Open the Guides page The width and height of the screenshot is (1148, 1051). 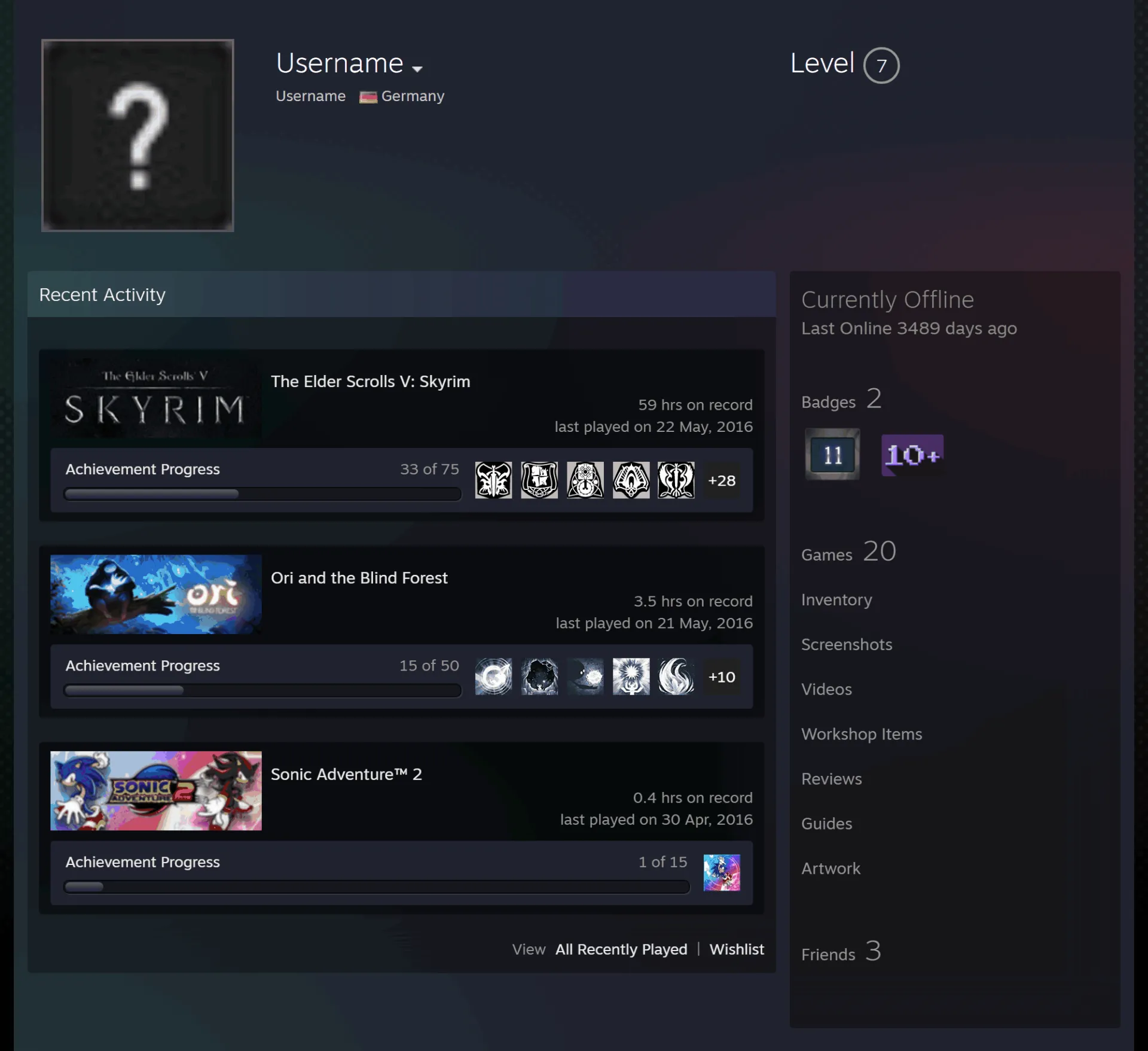[826, 824]
